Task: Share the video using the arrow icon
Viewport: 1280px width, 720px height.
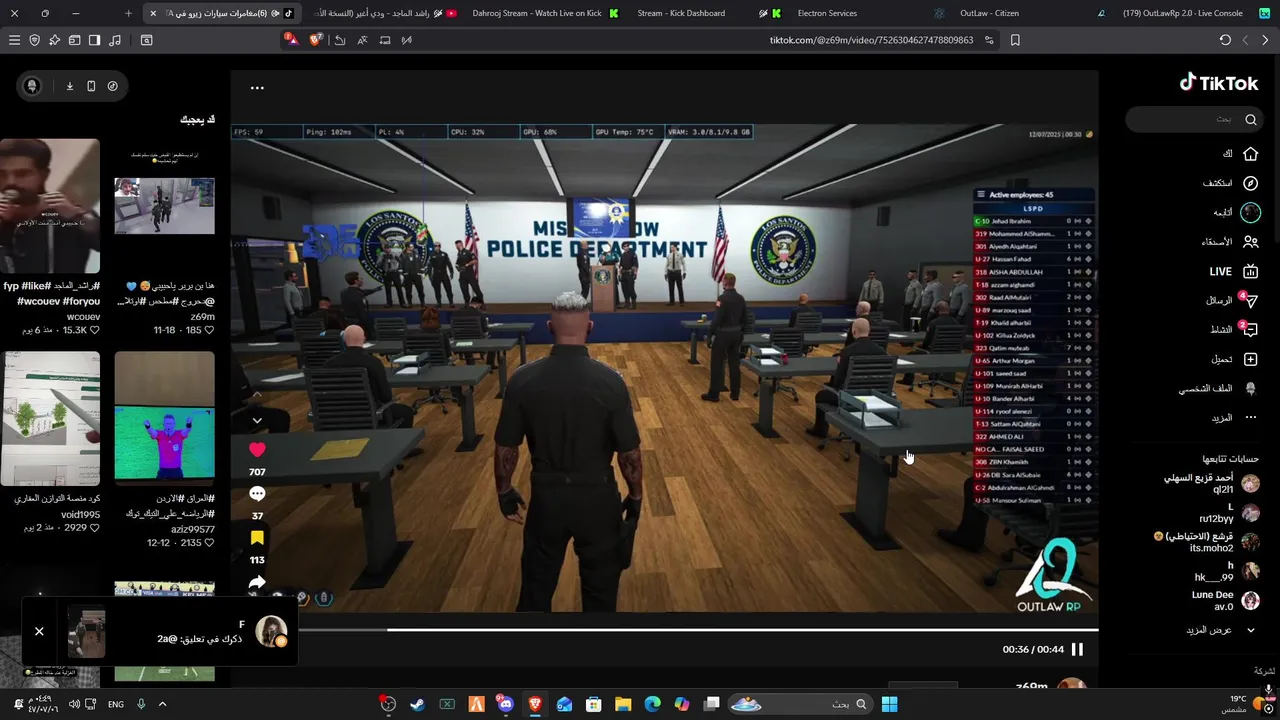Action: (257, 582)
